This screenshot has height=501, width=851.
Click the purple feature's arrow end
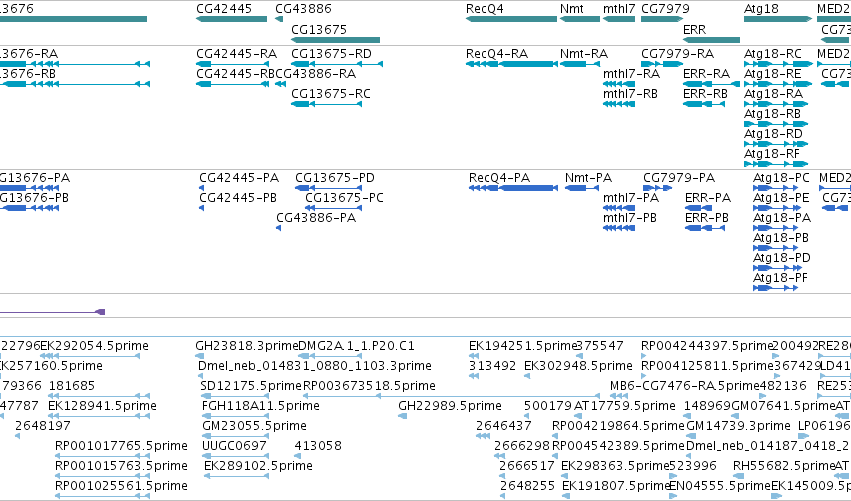(100, 312)
